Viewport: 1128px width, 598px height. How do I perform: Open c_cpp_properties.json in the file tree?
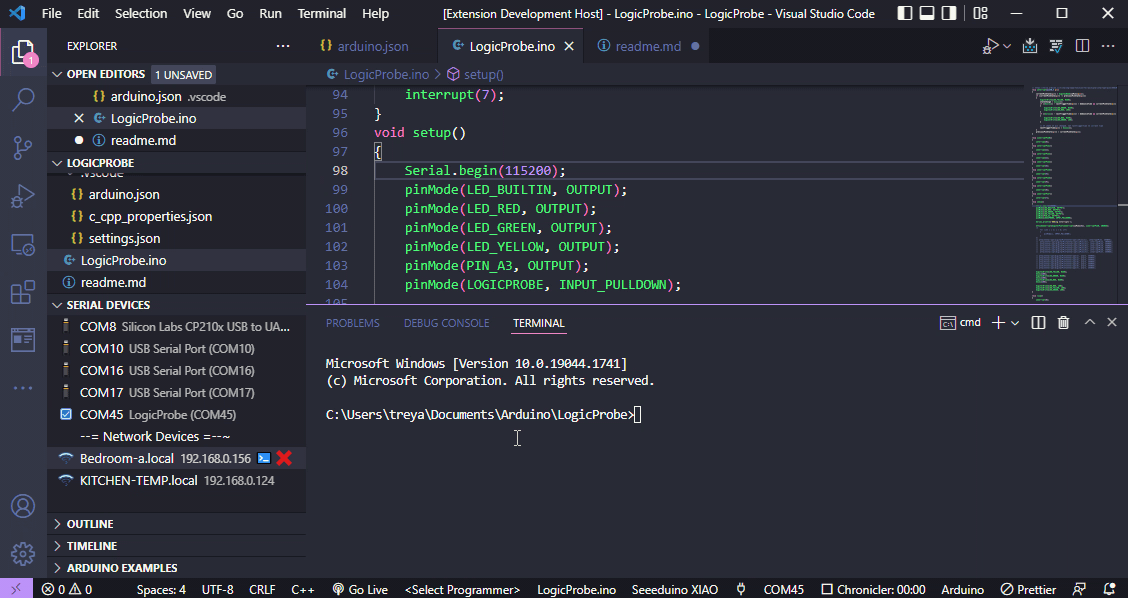tap(176, 217)
